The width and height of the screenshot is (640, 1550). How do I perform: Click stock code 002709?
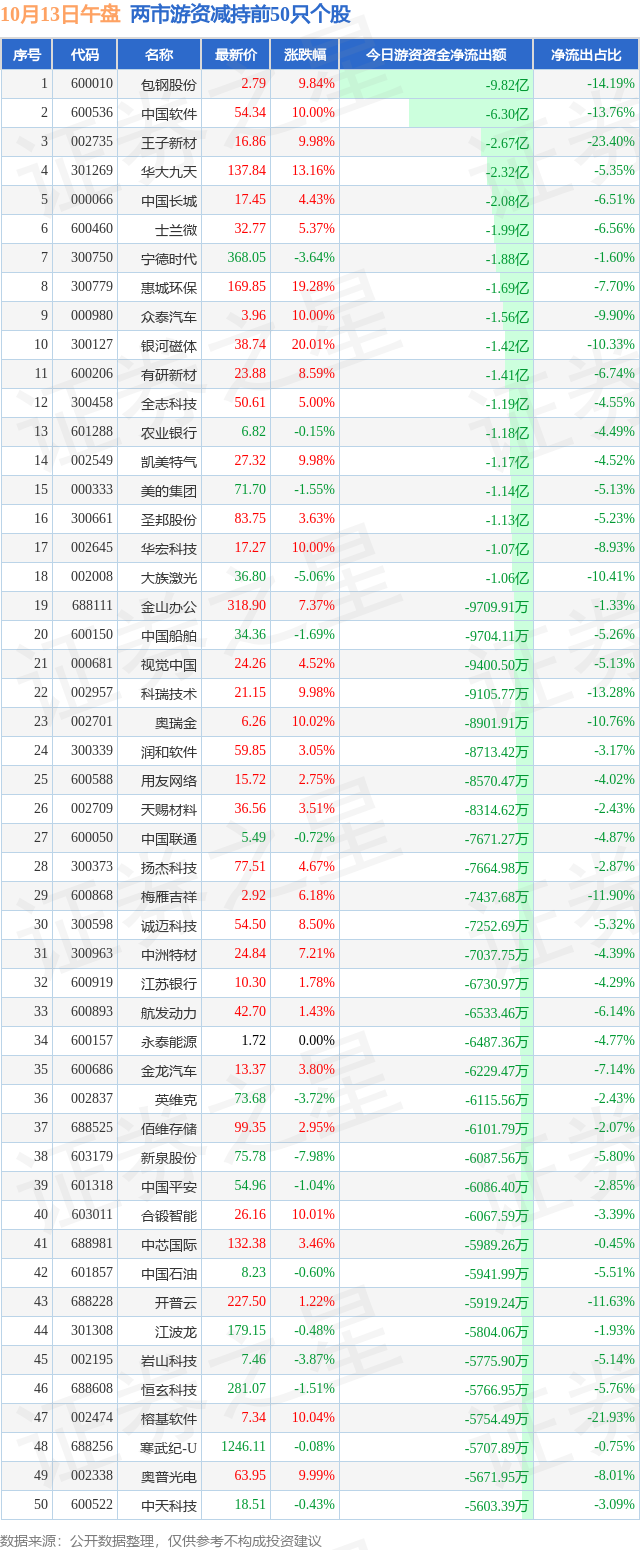click(91, 809)
